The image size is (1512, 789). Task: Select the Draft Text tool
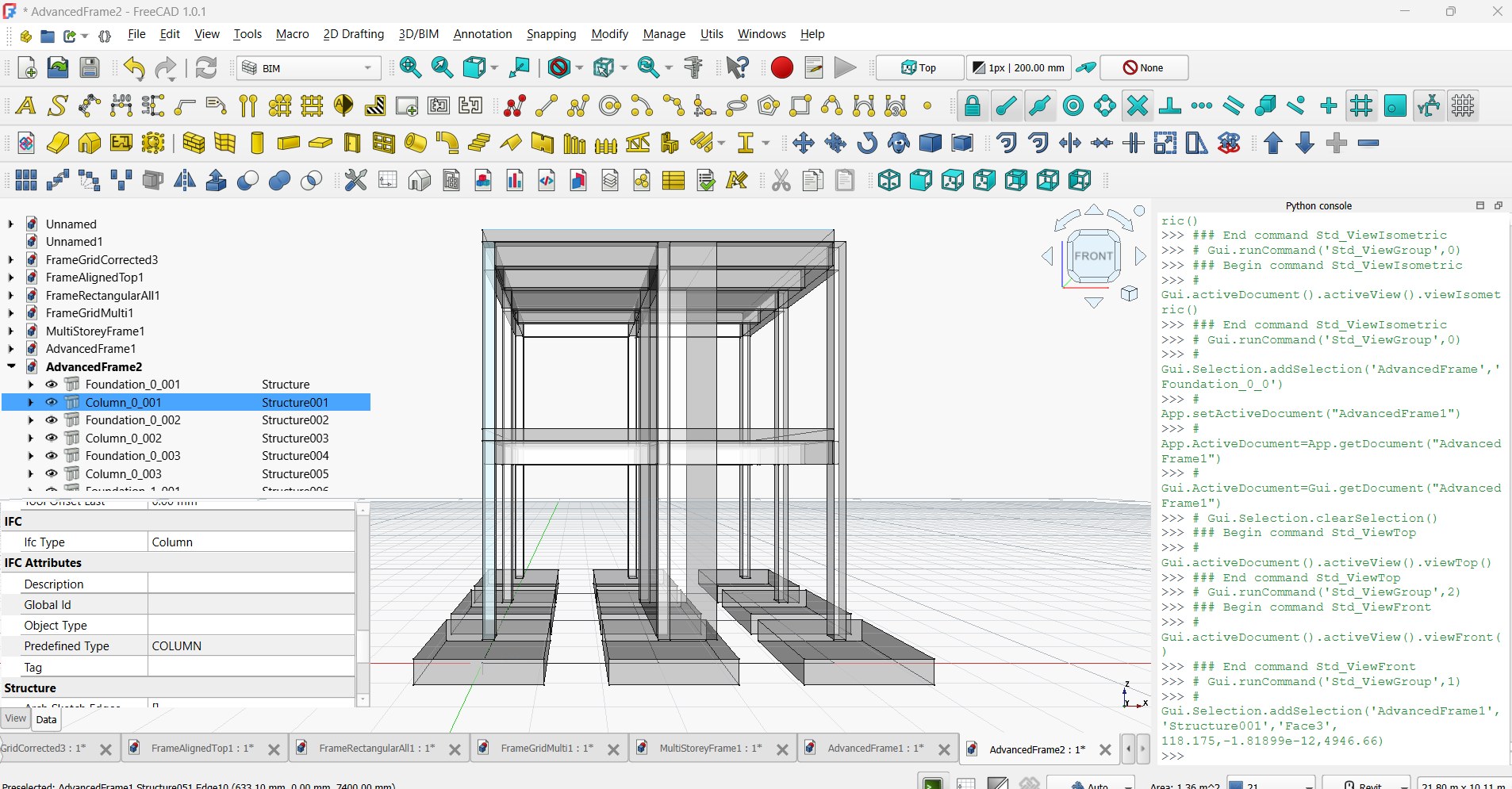pos(25,105)
